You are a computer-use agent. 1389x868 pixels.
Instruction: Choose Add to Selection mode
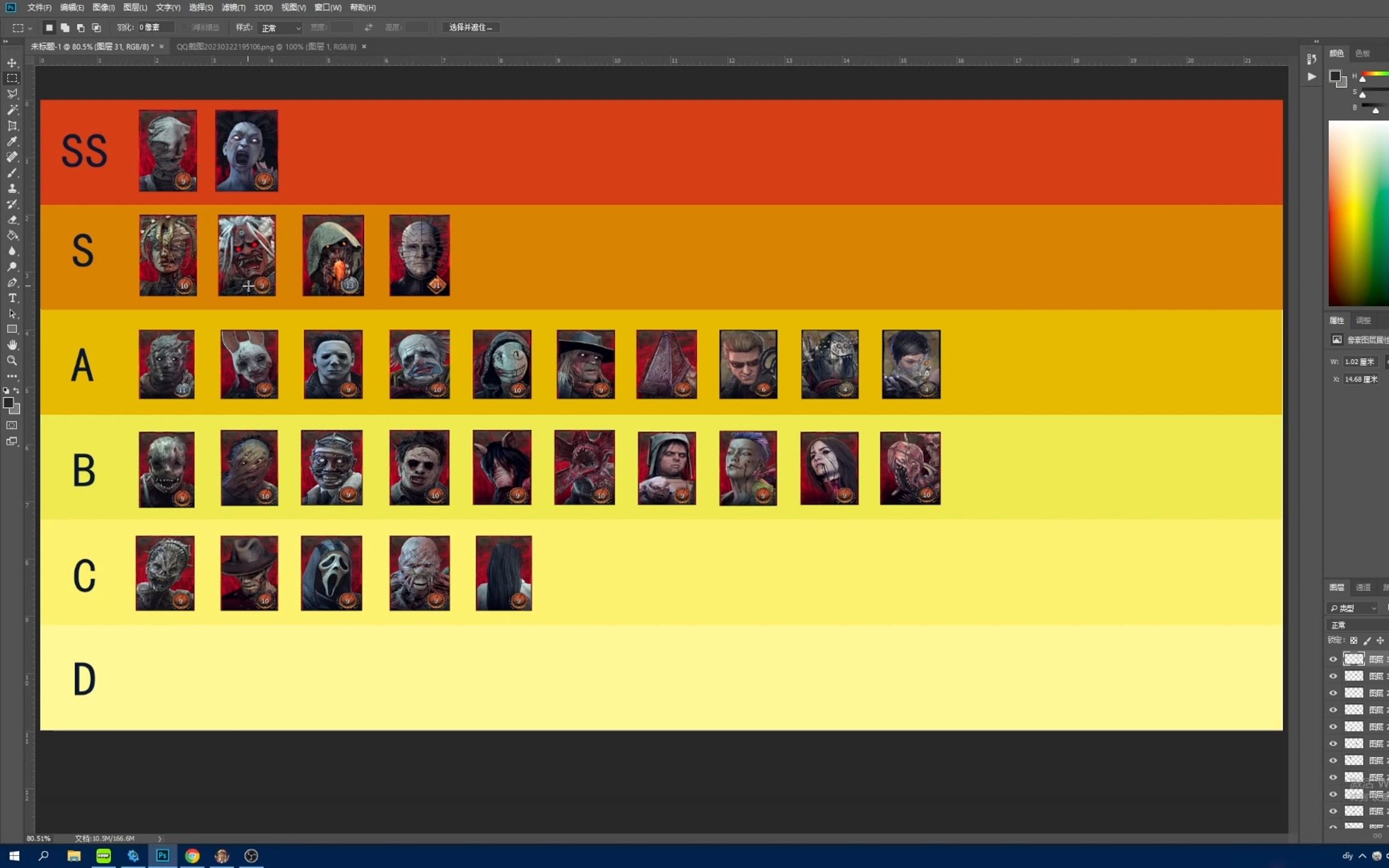[65, 27]
